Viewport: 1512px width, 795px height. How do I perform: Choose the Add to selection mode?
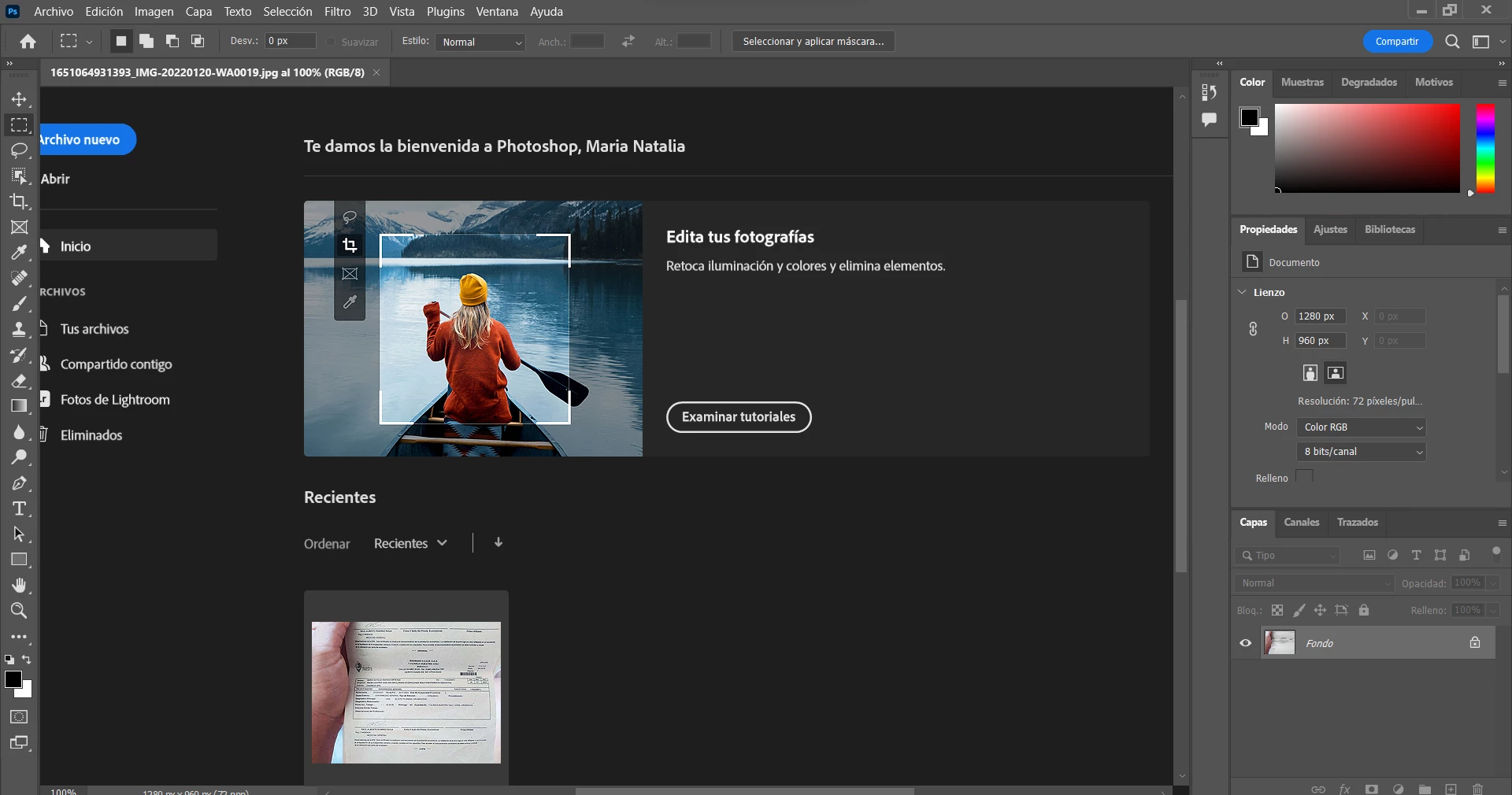click(146, 42)
